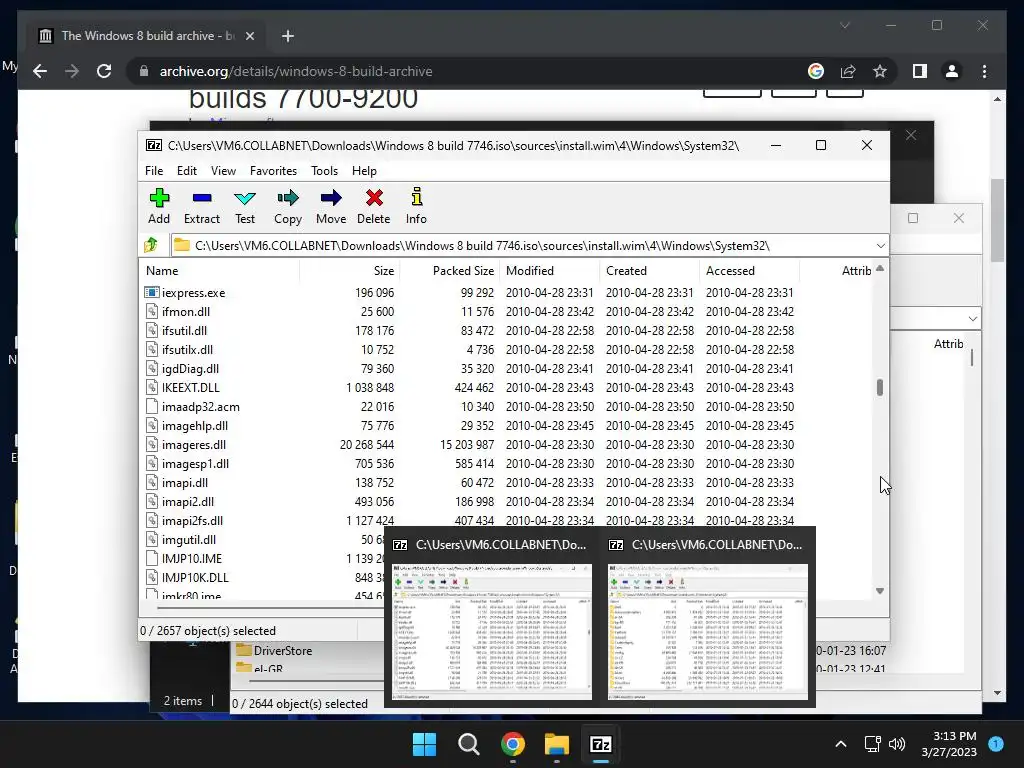The image size is (1024, 768).
Task: Select DriverStore folder in background window
Action: coord(283,650)
